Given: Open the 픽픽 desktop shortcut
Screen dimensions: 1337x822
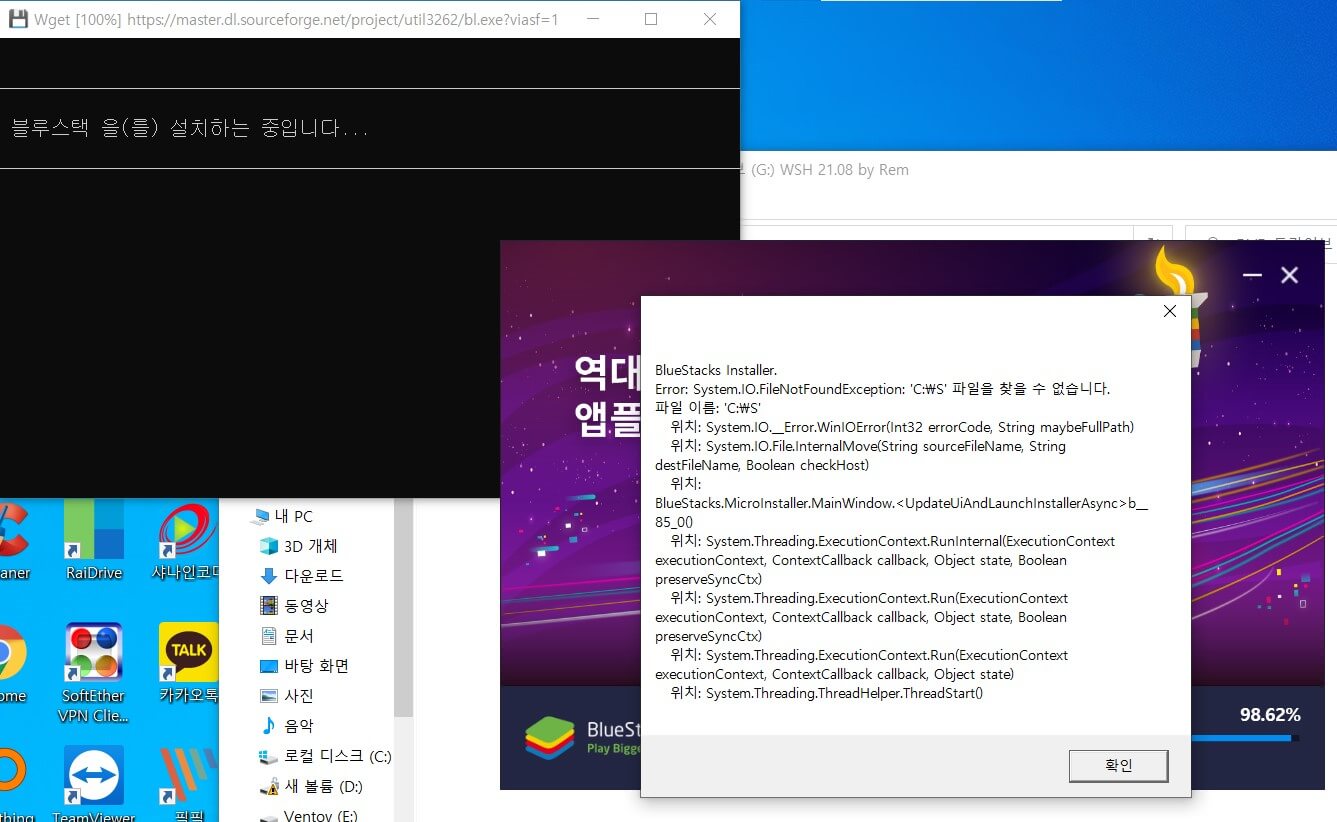Looking at the screenshot, I should pos(188,783).
